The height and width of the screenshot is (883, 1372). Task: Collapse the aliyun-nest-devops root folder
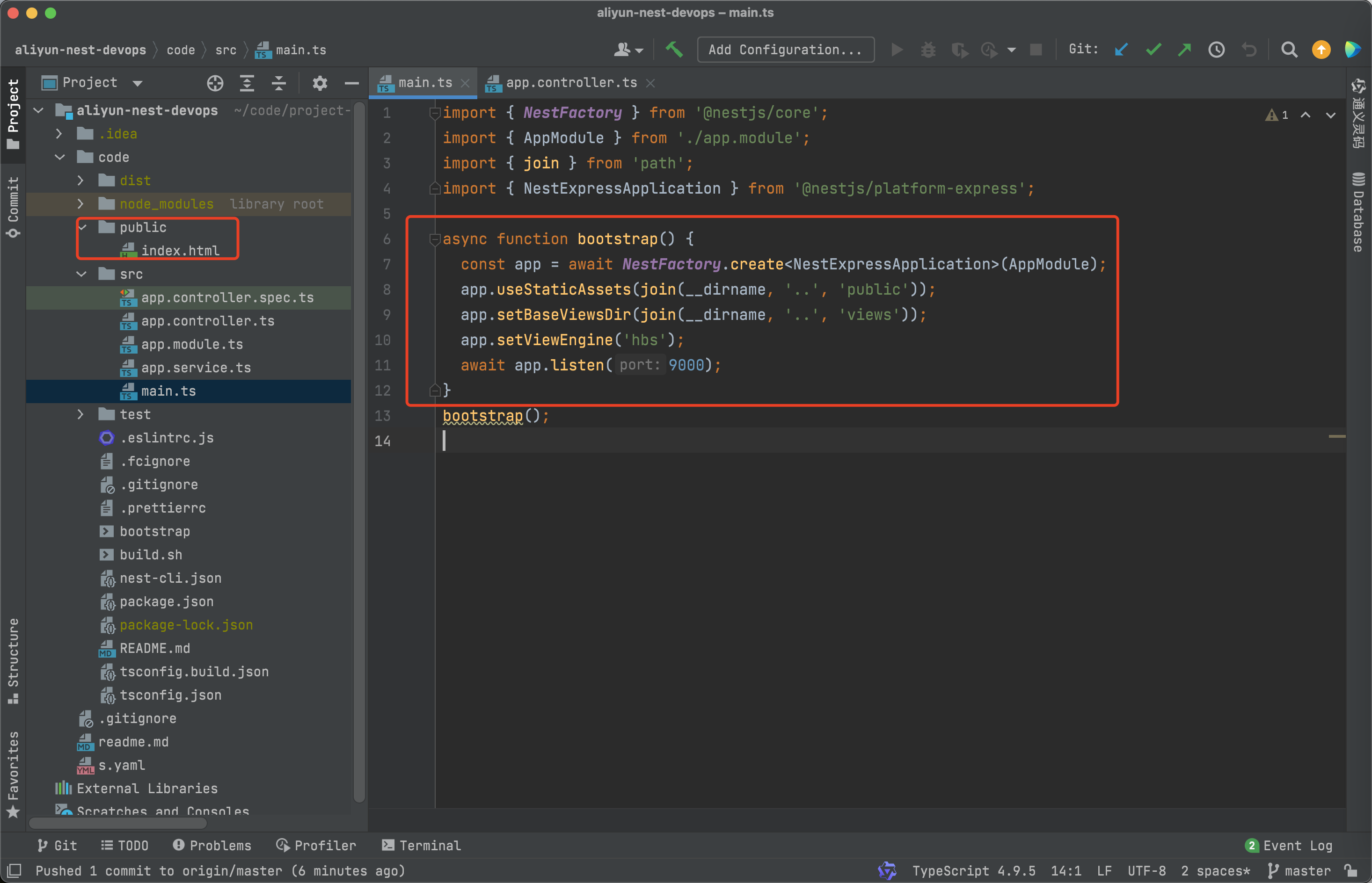[38, 110]
